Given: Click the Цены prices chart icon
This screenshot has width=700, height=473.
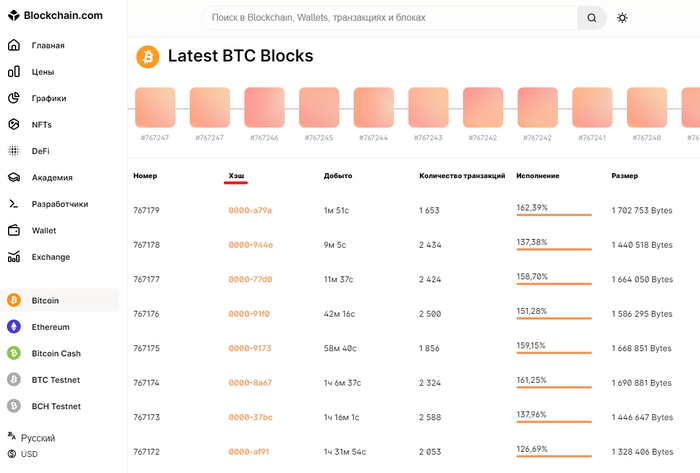Looking at the screenshot, I should click(14, 72).
